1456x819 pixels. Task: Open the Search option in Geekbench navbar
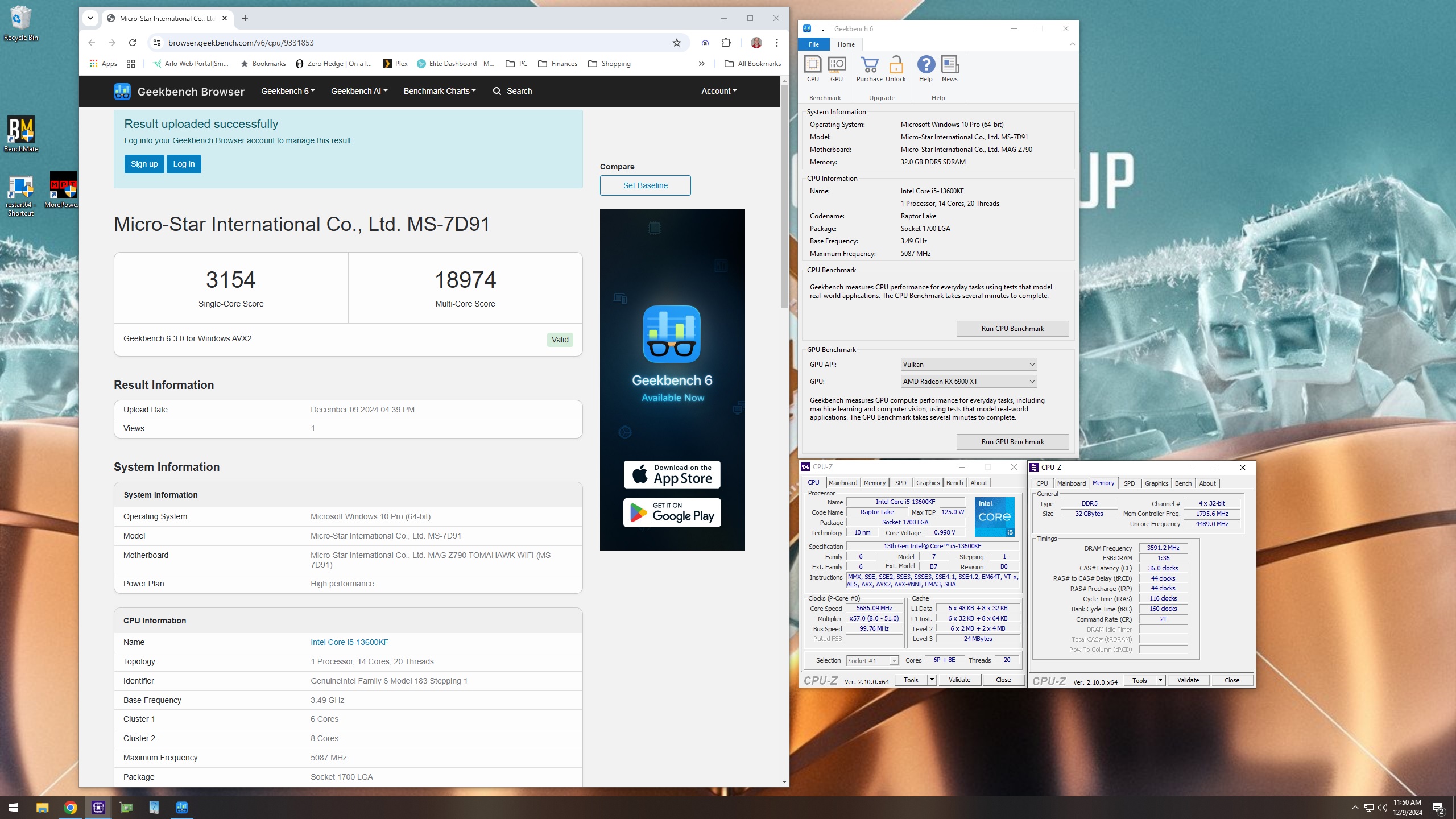[x=512, y=91]
